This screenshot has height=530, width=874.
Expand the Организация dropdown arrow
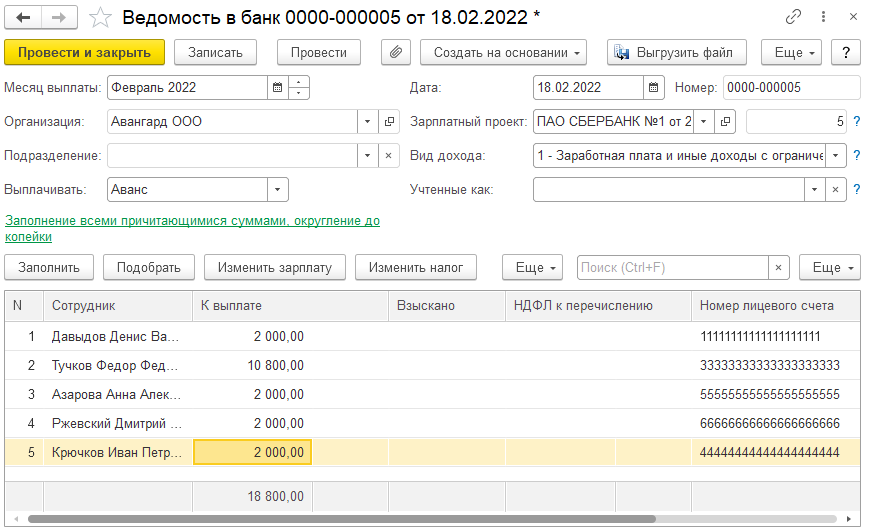pyautogui.click(x=368, y=121)
